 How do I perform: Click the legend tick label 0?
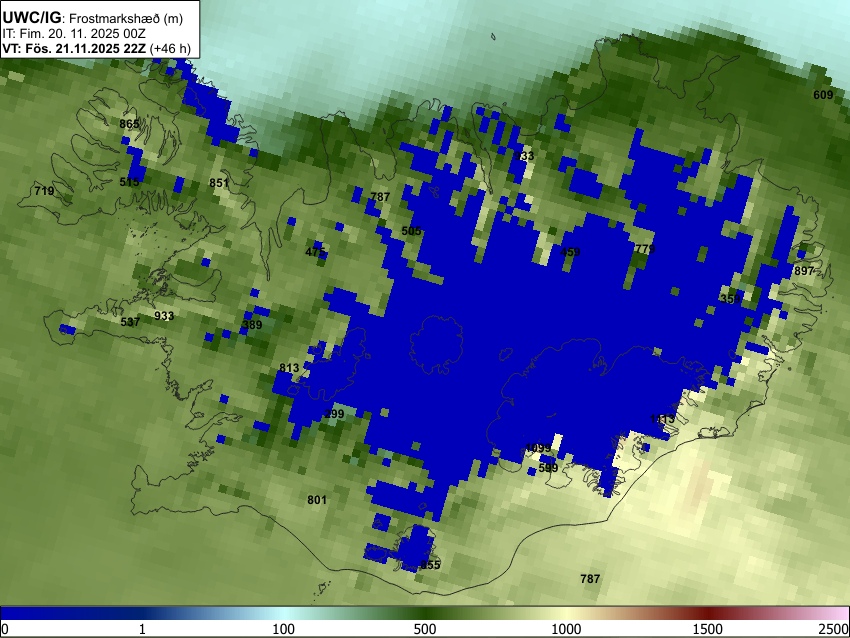[x=5, y=629]
